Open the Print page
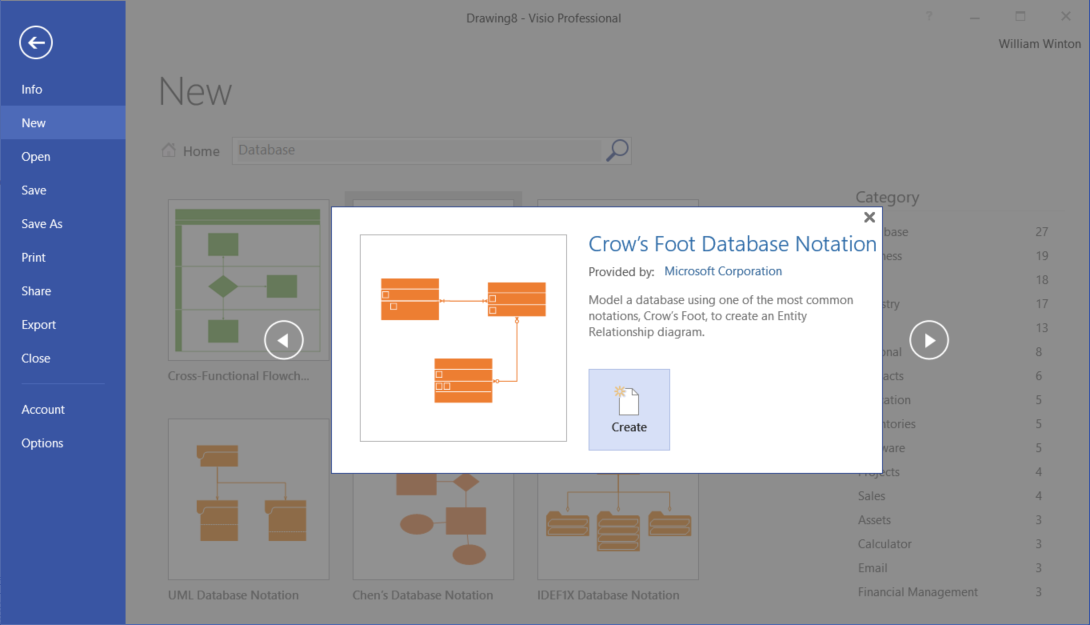 (33, 257)
